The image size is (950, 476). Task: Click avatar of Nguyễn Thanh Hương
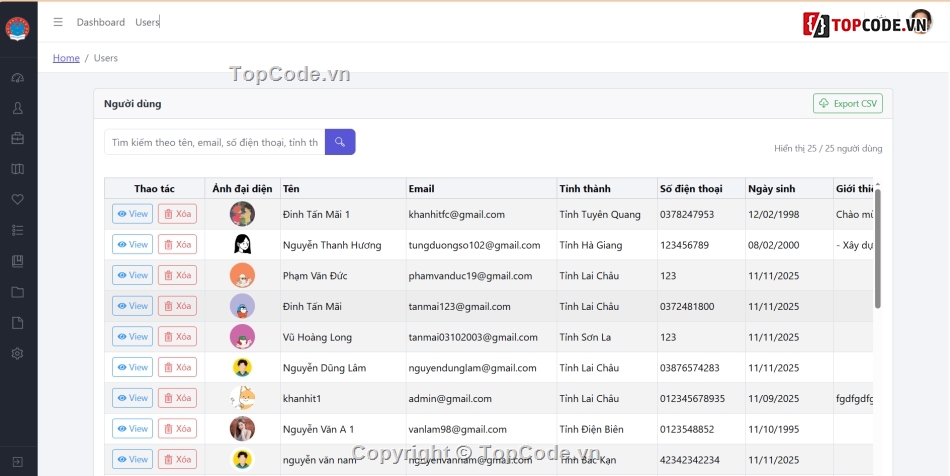point(242,245)
